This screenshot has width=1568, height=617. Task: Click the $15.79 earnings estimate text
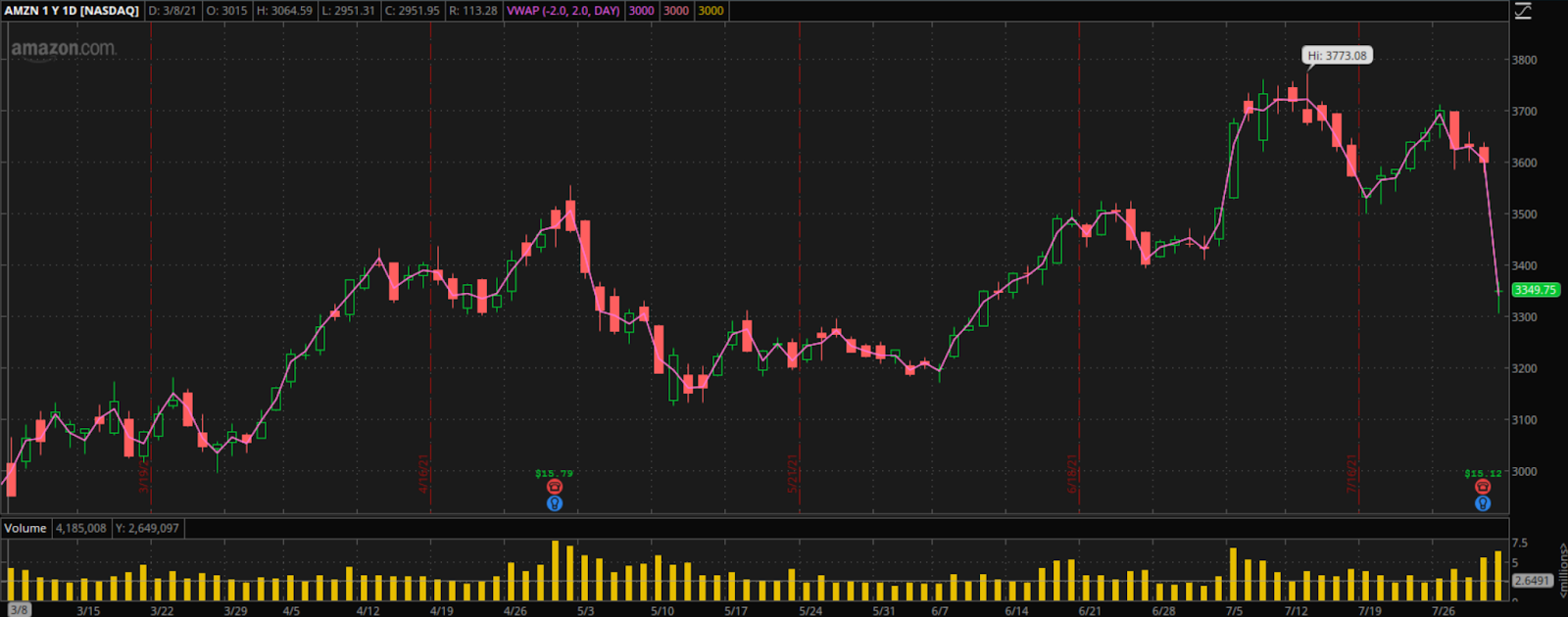(555, 473)
